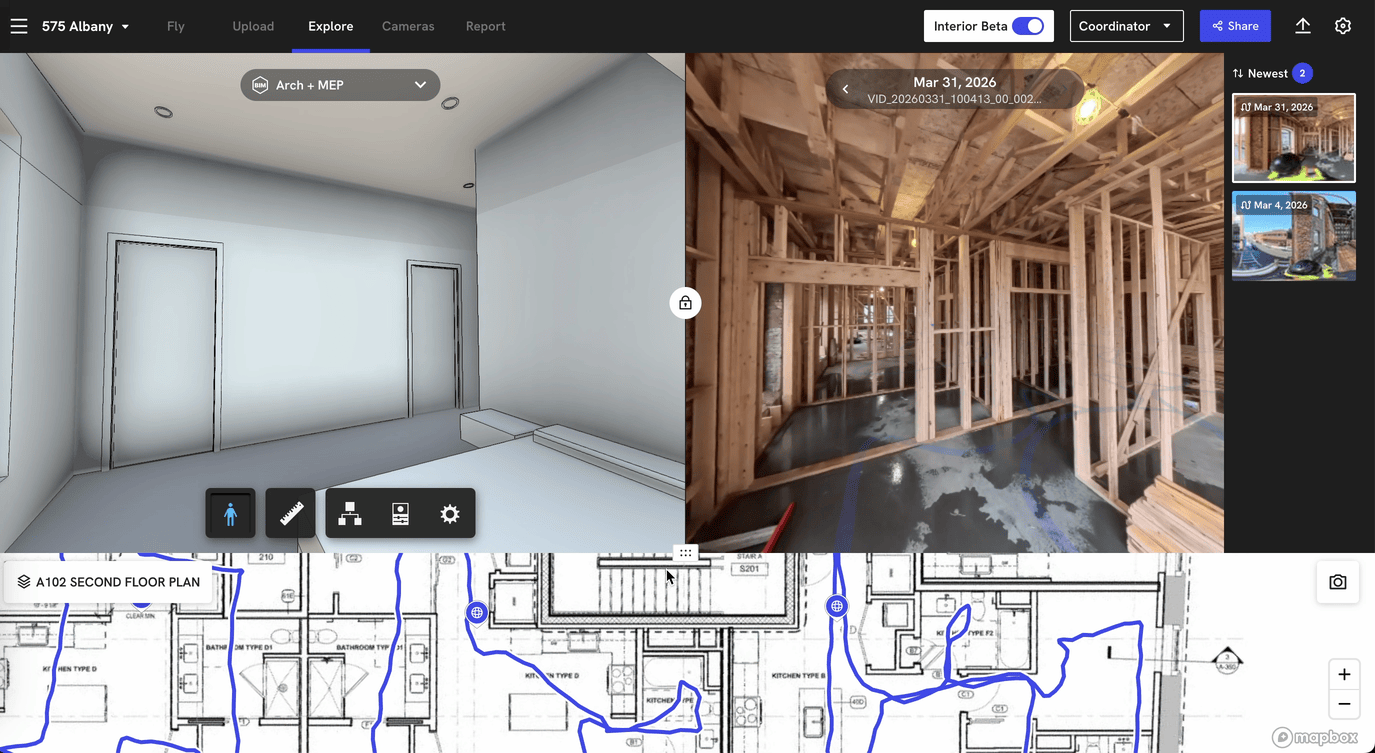Select the ruler measure tool
Image resolution: width=1375 pixels, height=753 pixels.
291,514
